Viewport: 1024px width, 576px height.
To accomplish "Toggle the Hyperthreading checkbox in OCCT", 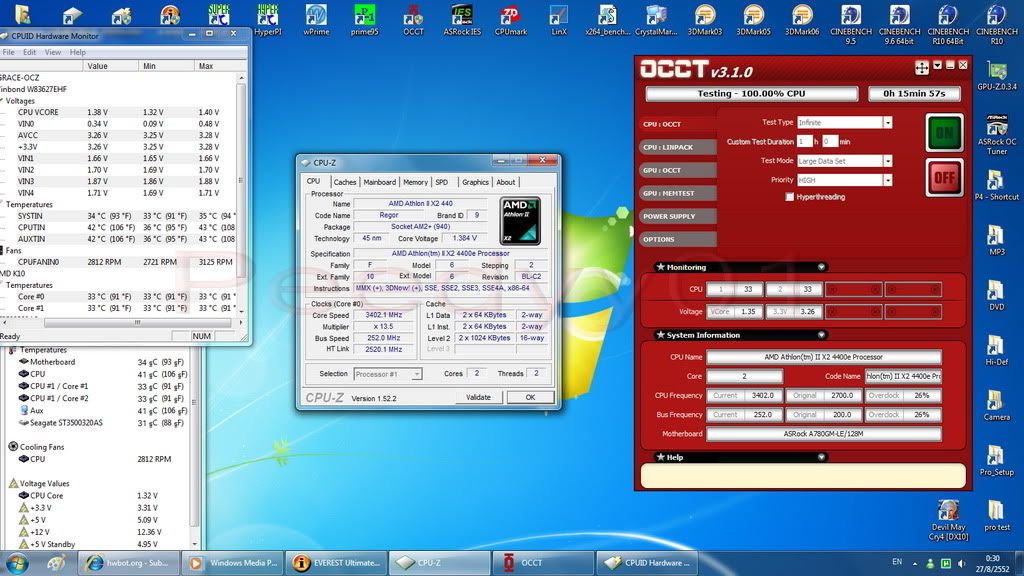I will 790,197.
